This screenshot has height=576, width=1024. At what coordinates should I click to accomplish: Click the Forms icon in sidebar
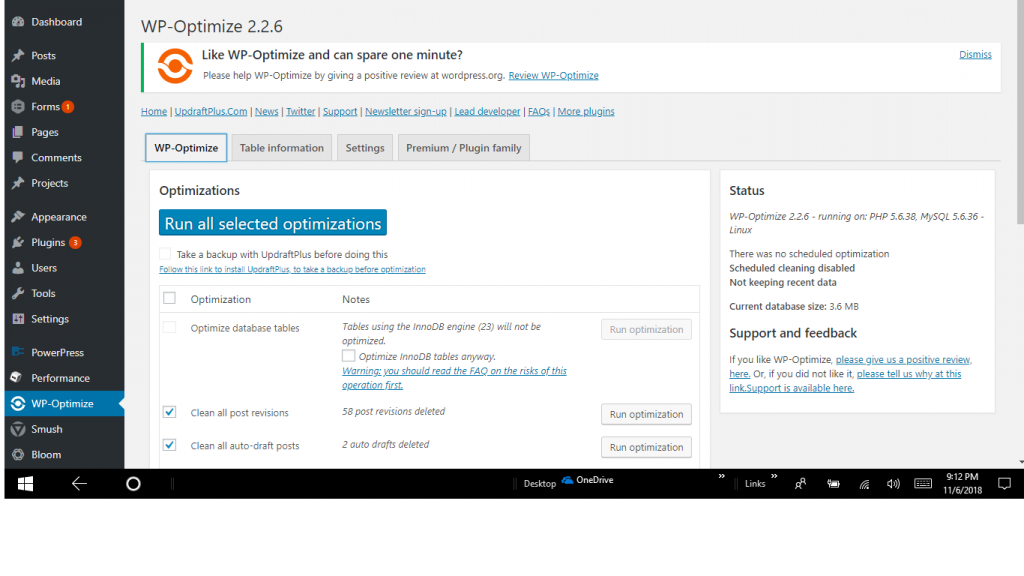(x=18, y=106)
